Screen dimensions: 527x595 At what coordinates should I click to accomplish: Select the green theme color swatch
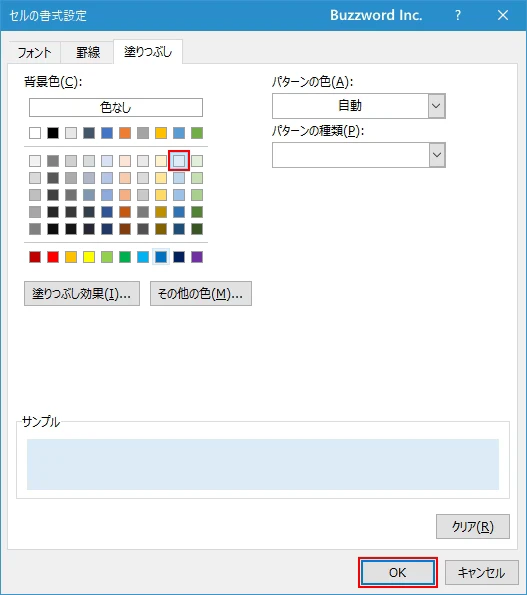pyautogui.click(x=197, y=133)
